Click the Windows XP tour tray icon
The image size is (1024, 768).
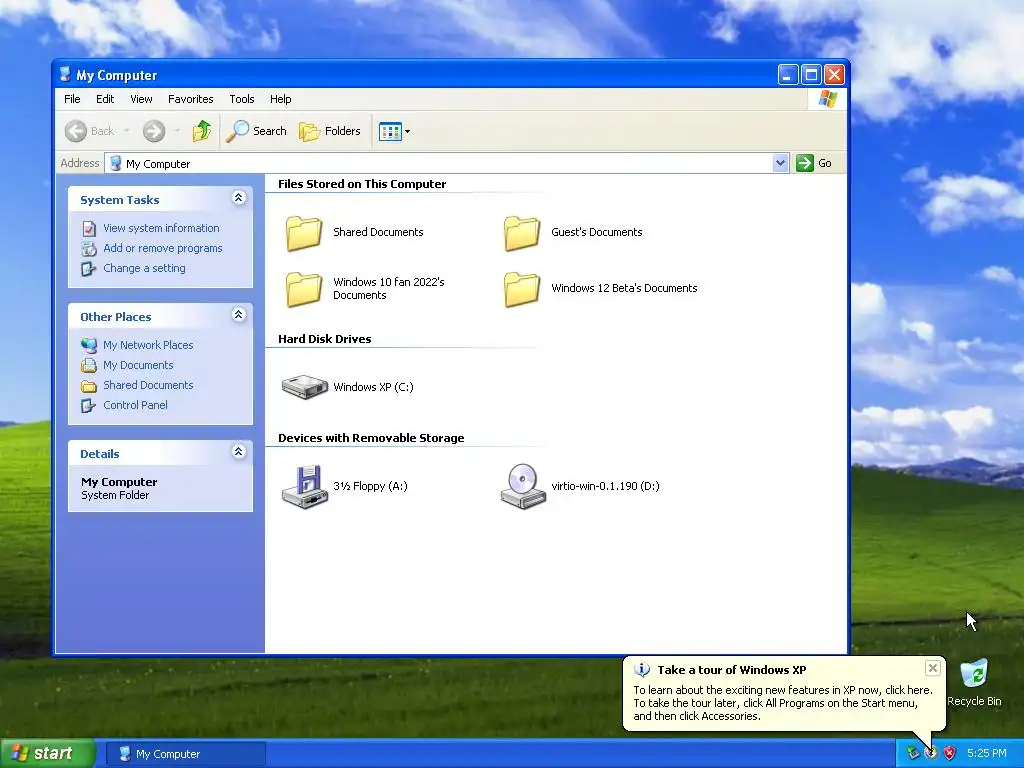(x=931, y=754)
